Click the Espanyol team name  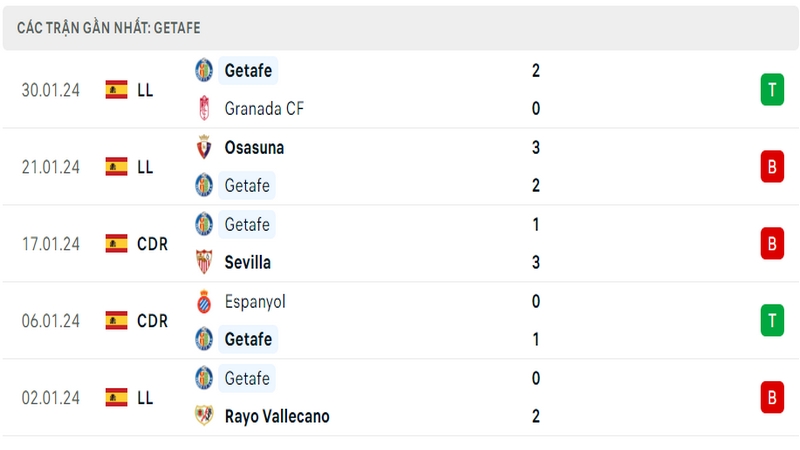[255, 302]
